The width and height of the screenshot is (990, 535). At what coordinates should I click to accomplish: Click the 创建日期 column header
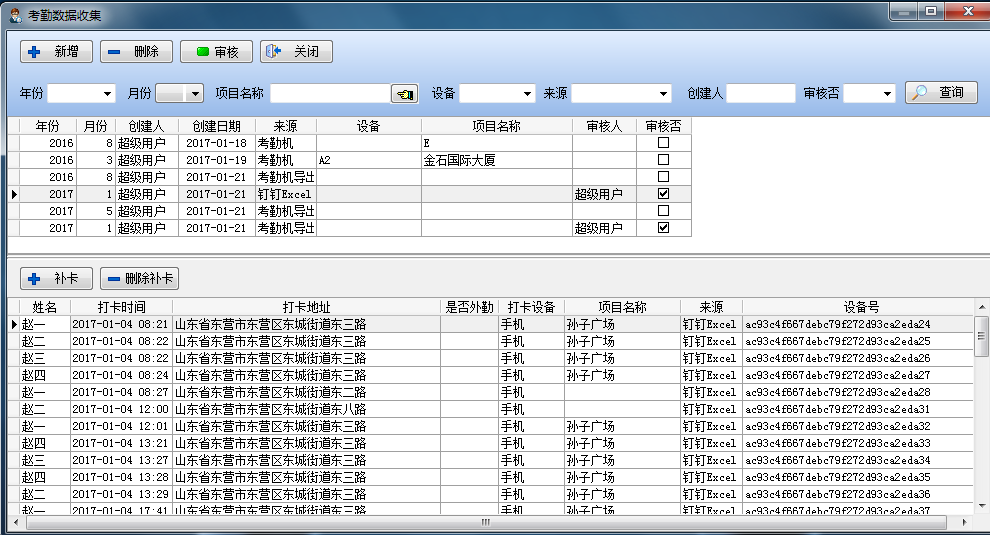click(216, 126)
